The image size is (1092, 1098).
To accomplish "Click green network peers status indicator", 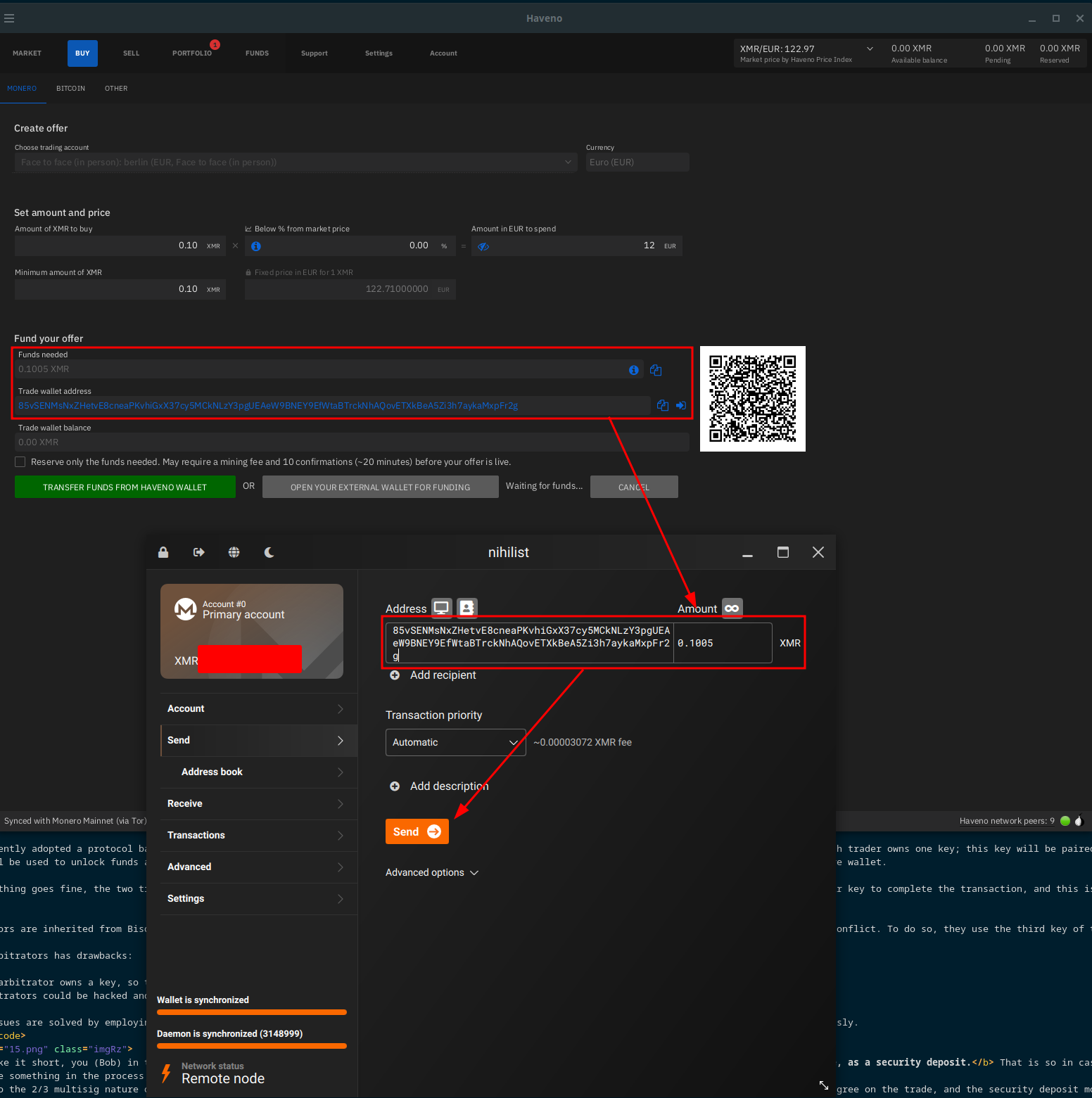I will [x=1065, y=821].
